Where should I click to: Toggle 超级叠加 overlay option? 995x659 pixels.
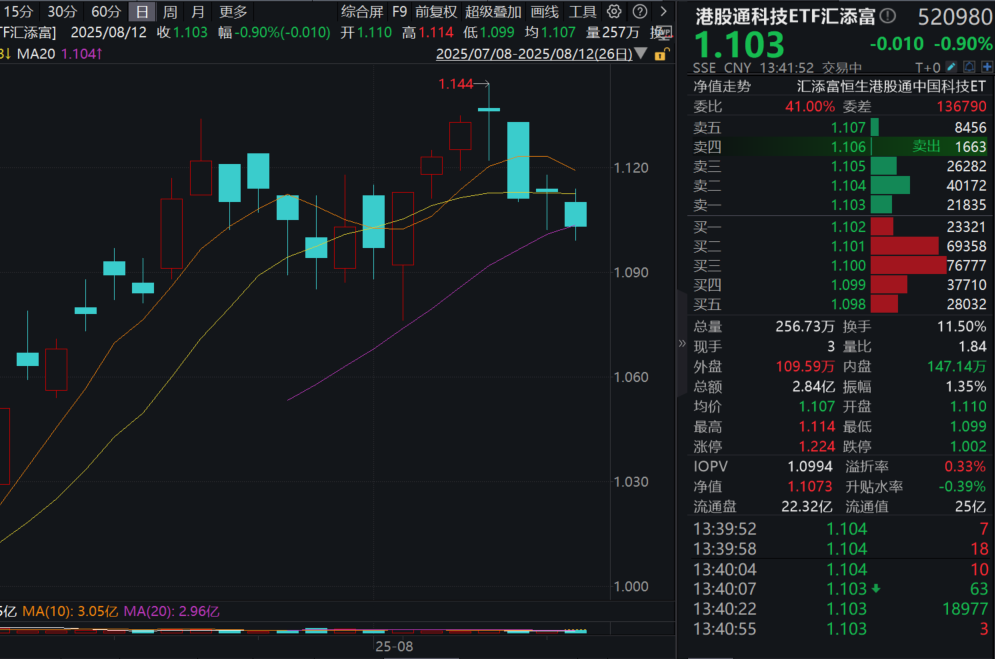point(493,12)
